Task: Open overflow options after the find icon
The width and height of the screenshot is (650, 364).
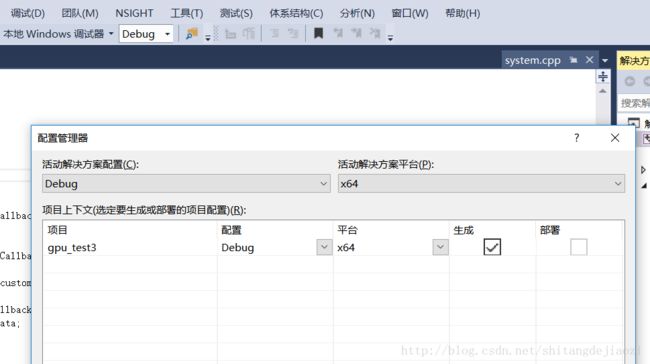Action: tap(208, 38)
